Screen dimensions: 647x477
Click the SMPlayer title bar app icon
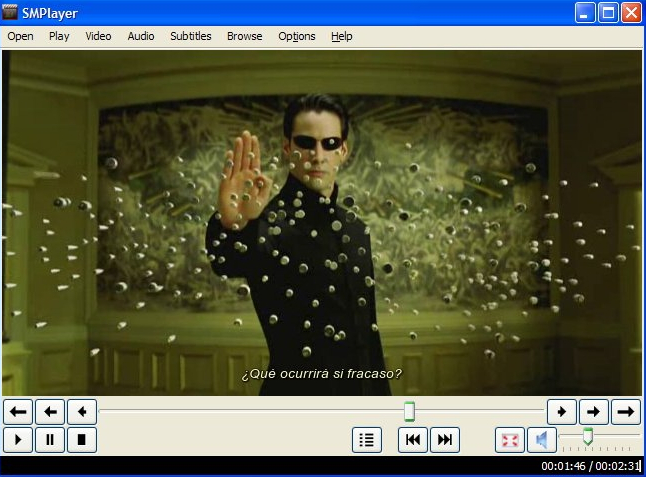9,12
